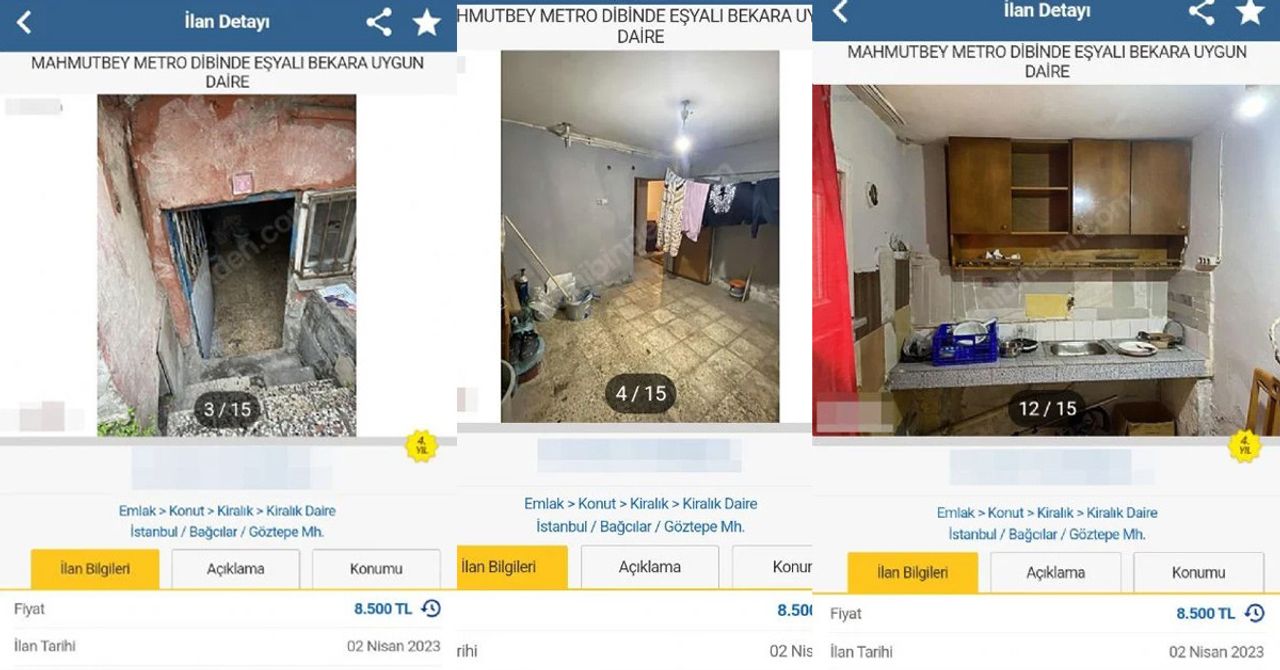
Task: Open Konumu tab in right panel
Action: 1198,573
